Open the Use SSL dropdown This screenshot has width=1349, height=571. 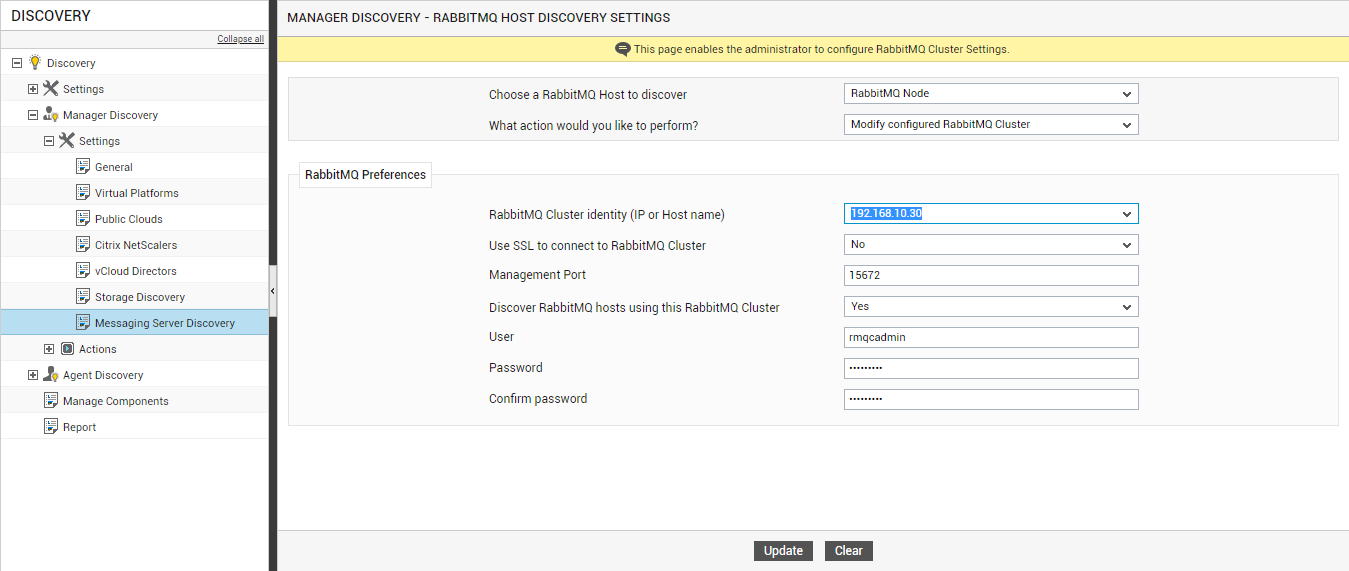pos(991,245)
